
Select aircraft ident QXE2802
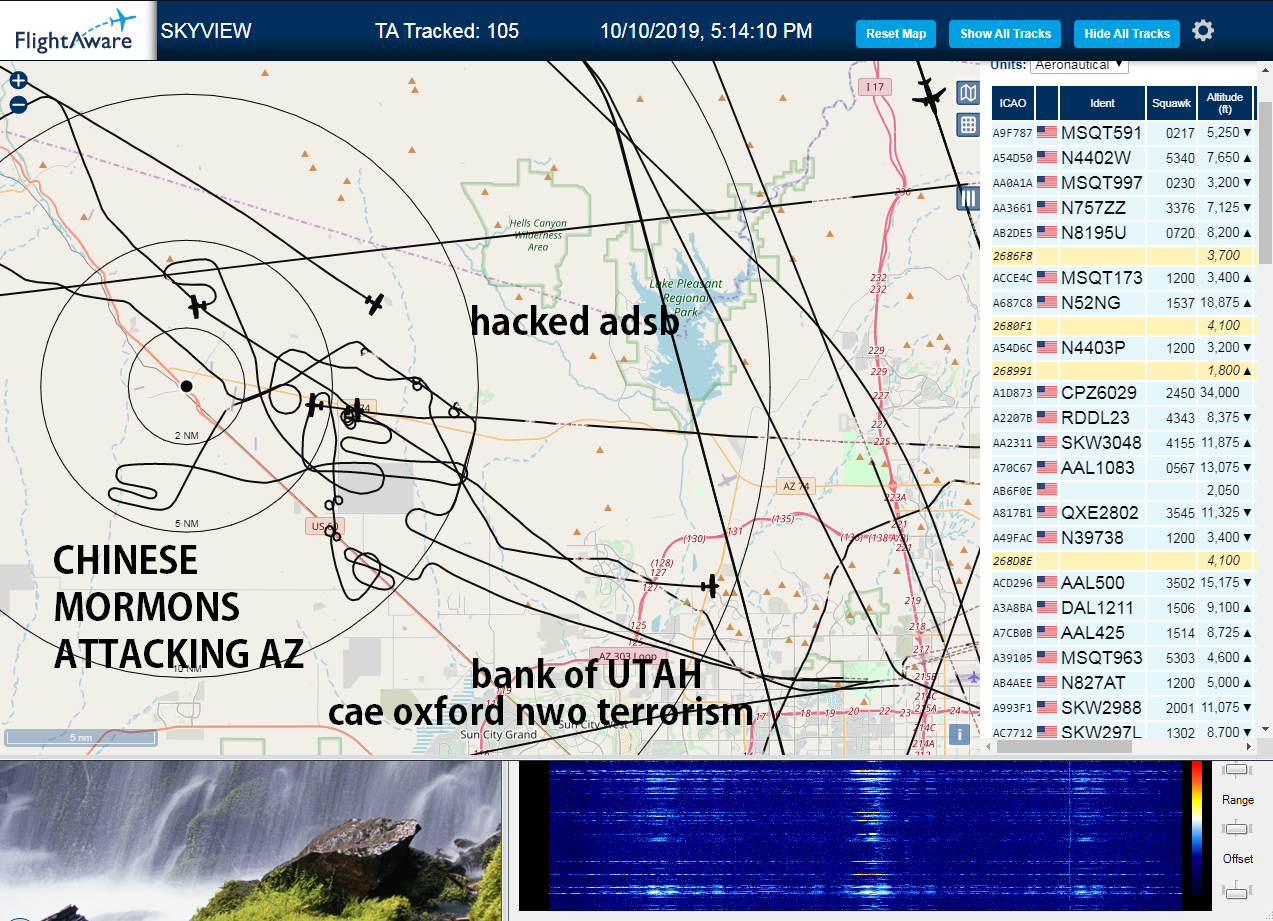1100,512
